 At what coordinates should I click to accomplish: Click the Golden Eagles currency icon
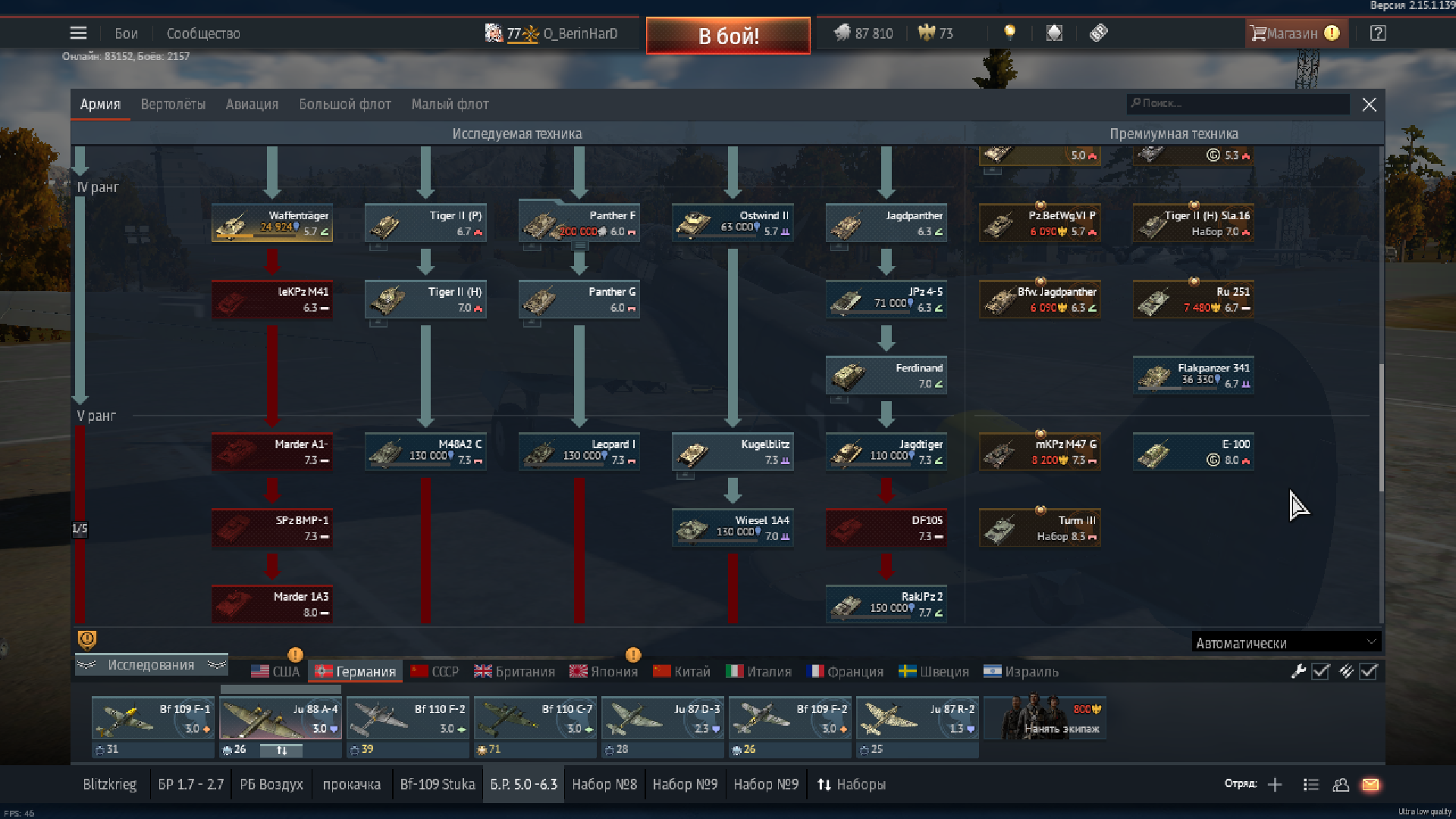[x=927, y=33]
